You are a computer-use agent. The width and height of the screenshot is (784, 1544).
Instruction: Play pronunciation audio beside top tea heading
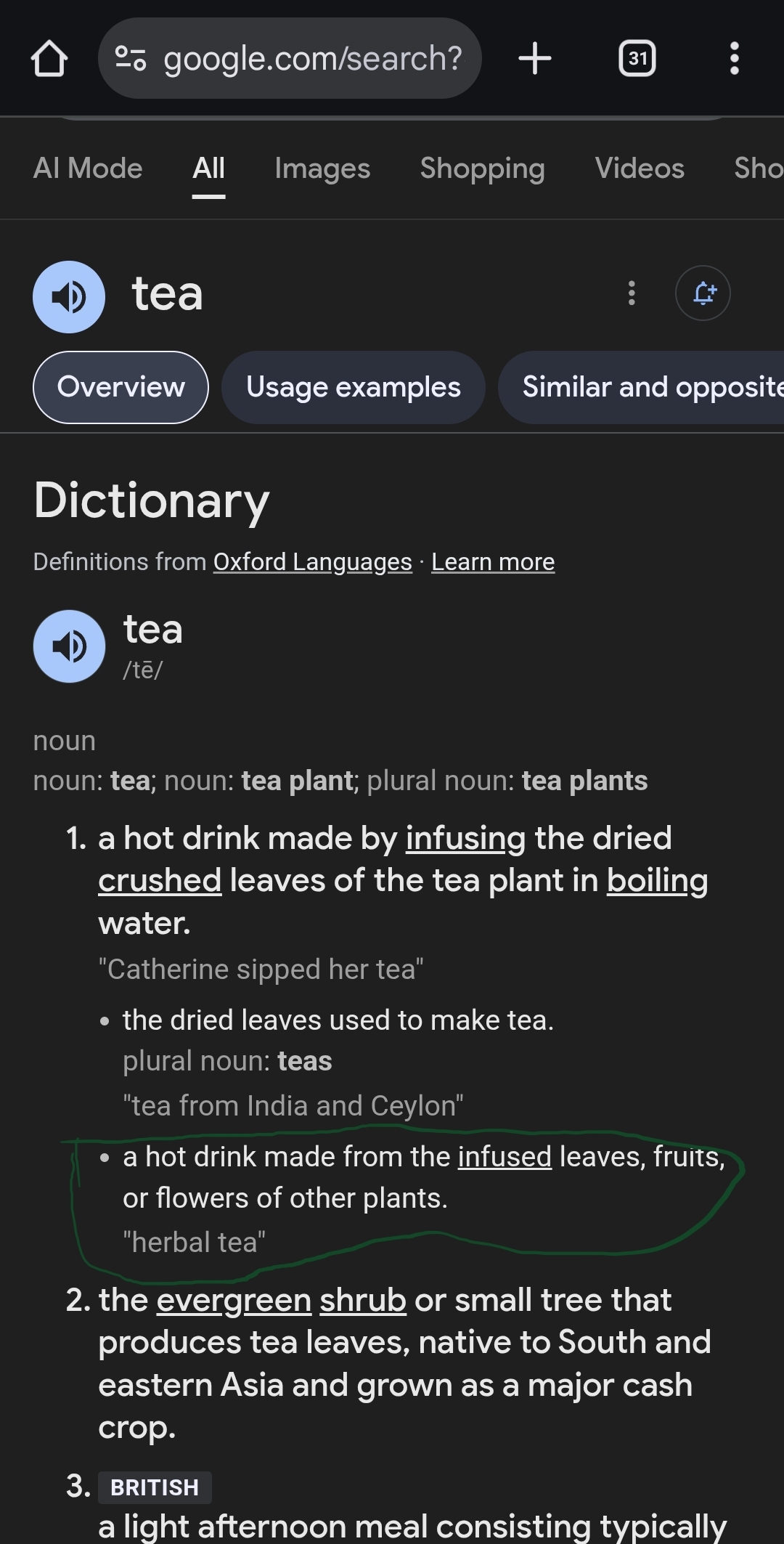tap(69, 296)
